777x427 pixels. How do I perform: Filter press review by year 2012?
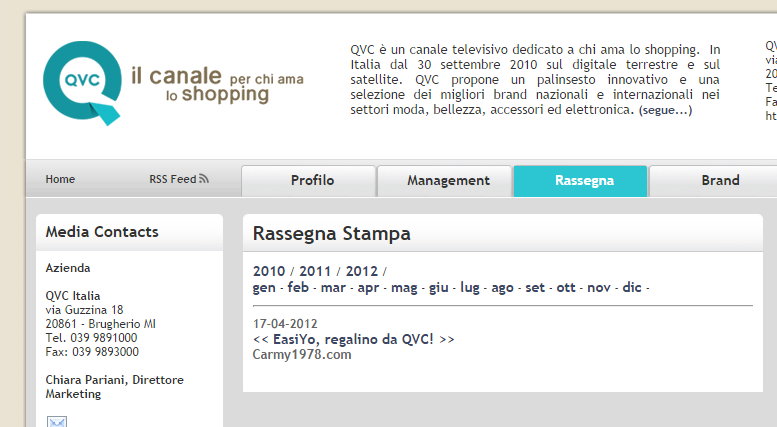point(361,271)
